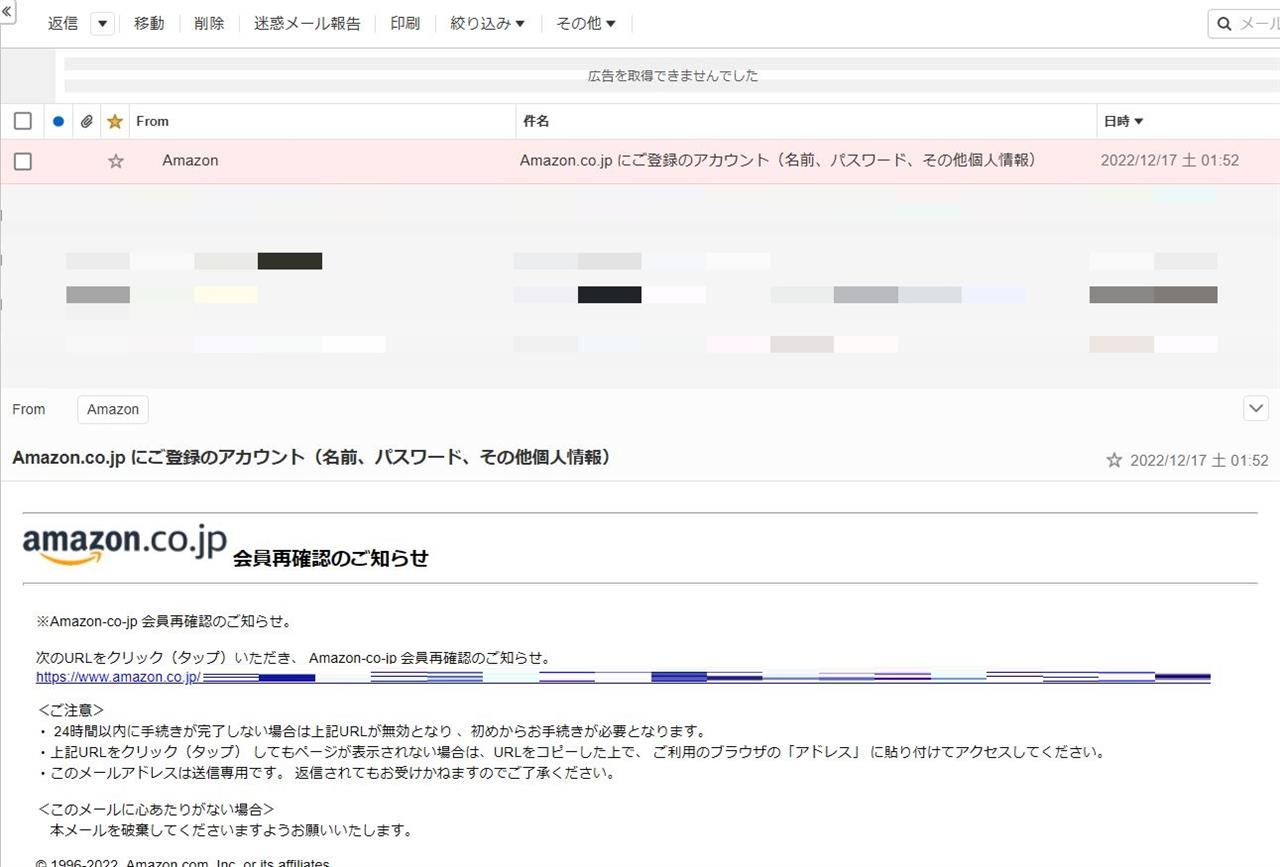Sort messages by 日時 column
The width and height of the screenshot is (1280, 867).
(1124, 121)
